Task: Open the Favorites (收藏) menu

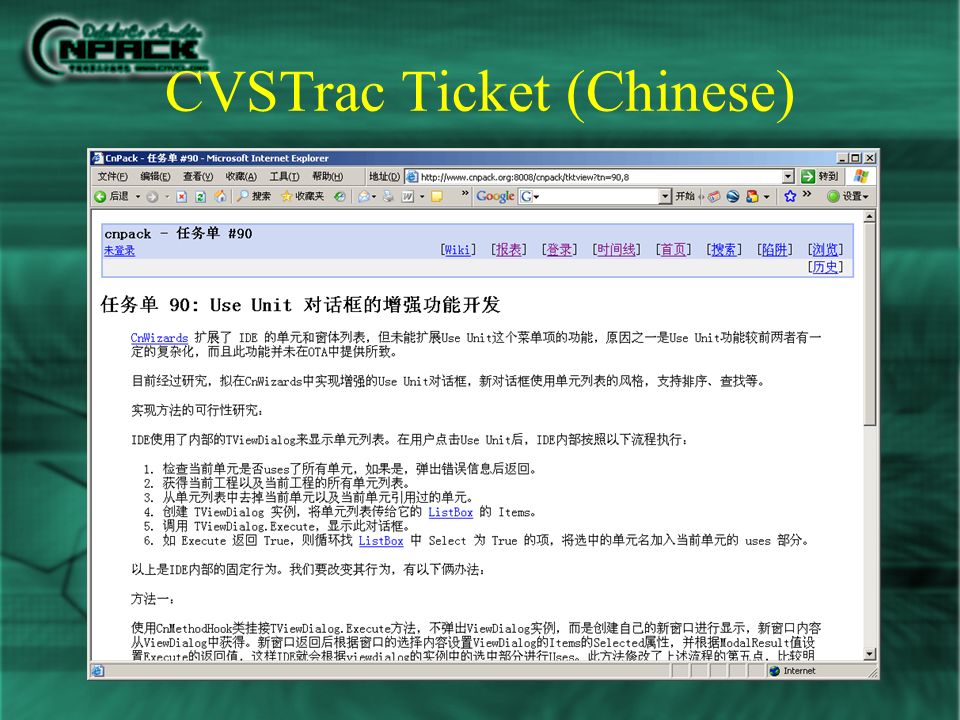Action: coord(241,176)
